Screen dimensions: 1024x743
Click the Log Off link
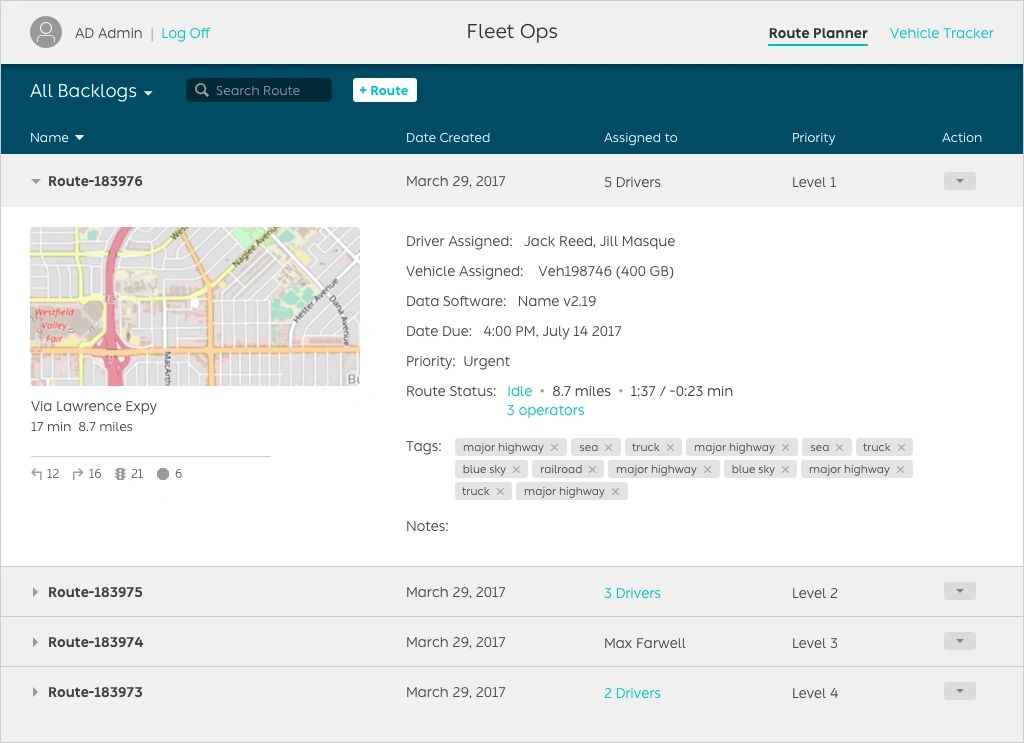185,33
